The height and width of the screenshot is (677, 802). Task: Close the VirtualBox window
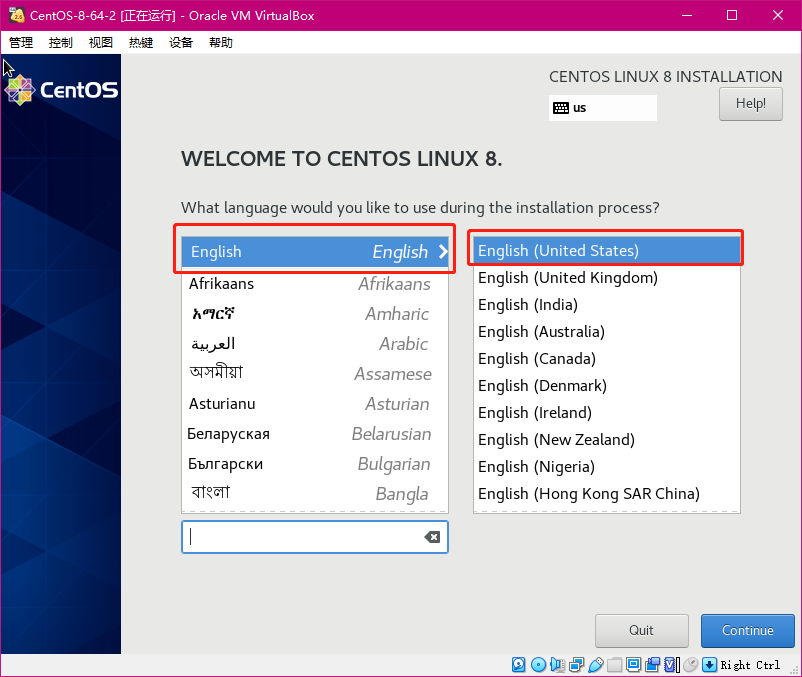[x=777, y=15]
